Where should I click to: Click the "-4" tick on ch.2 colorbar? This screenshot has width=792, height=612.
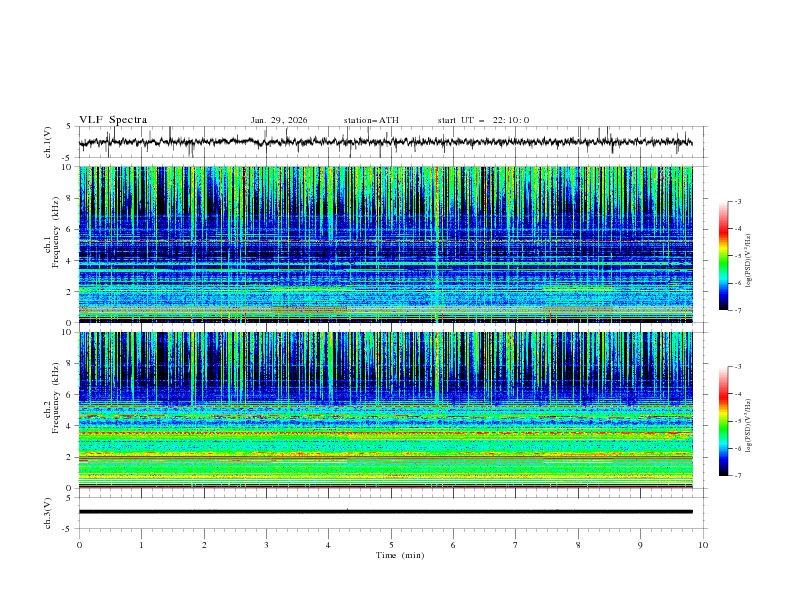coord(738,394)
